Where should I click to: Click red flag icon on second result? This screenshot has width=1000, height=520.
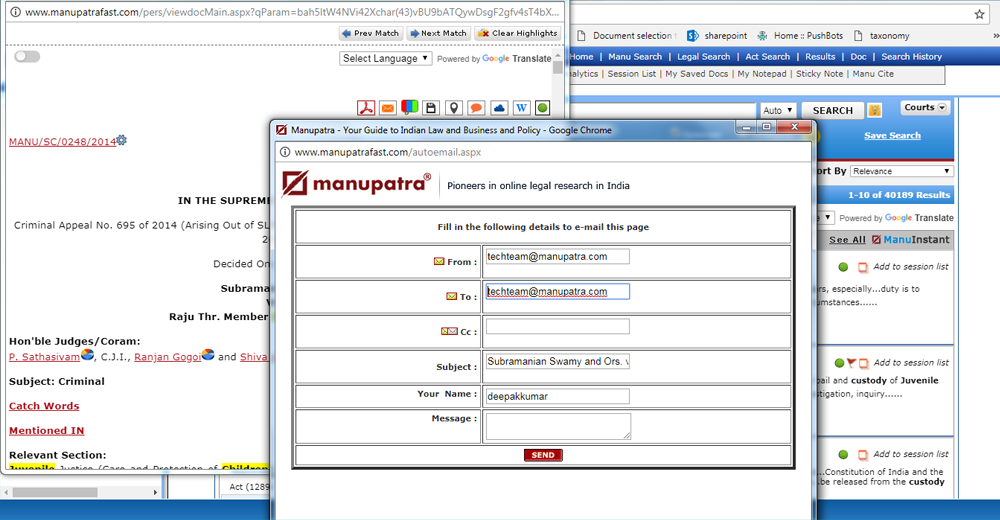851,363
